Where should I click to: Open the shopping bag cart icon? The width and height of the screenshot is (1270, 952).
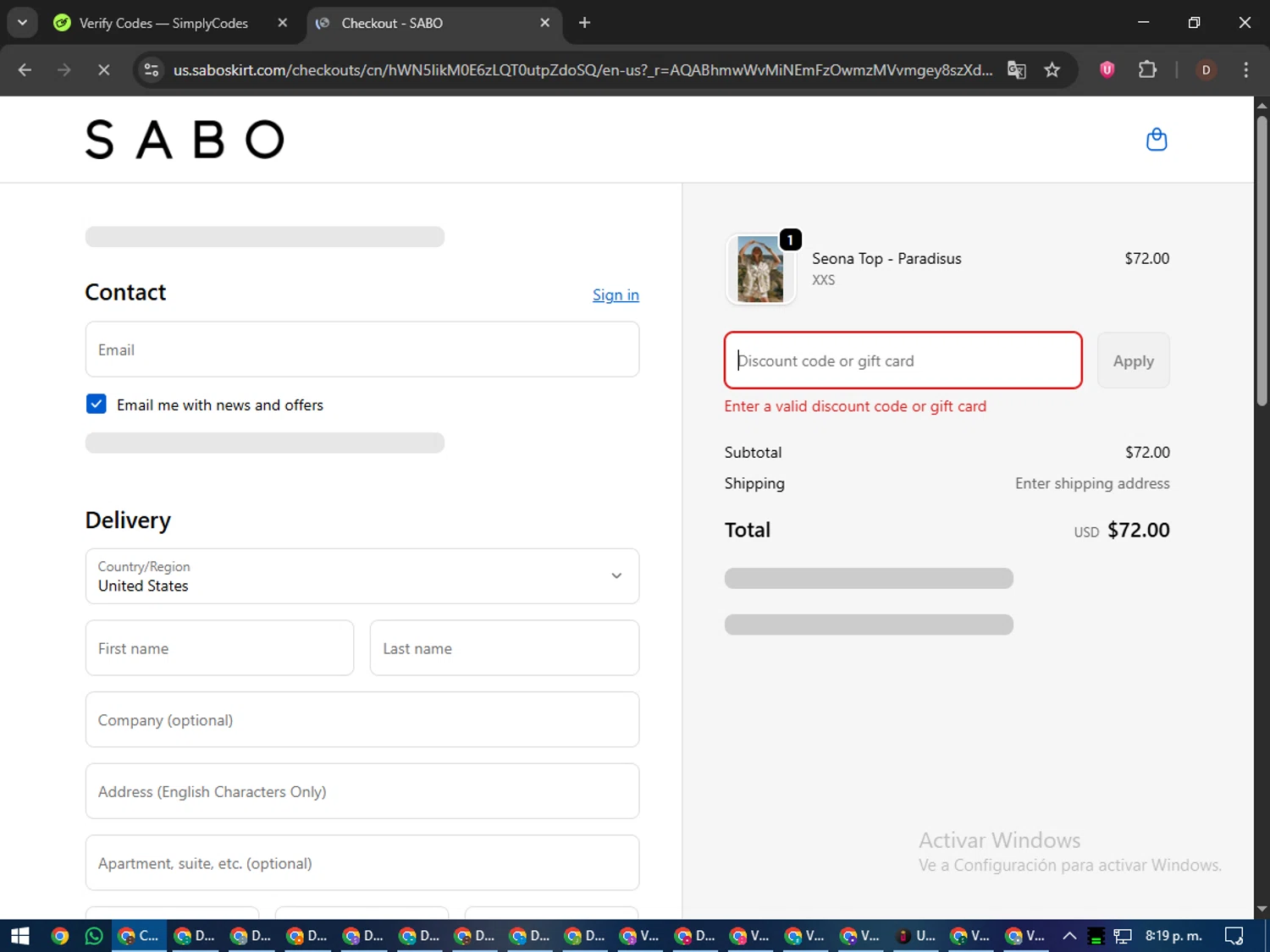point(1156,140)
